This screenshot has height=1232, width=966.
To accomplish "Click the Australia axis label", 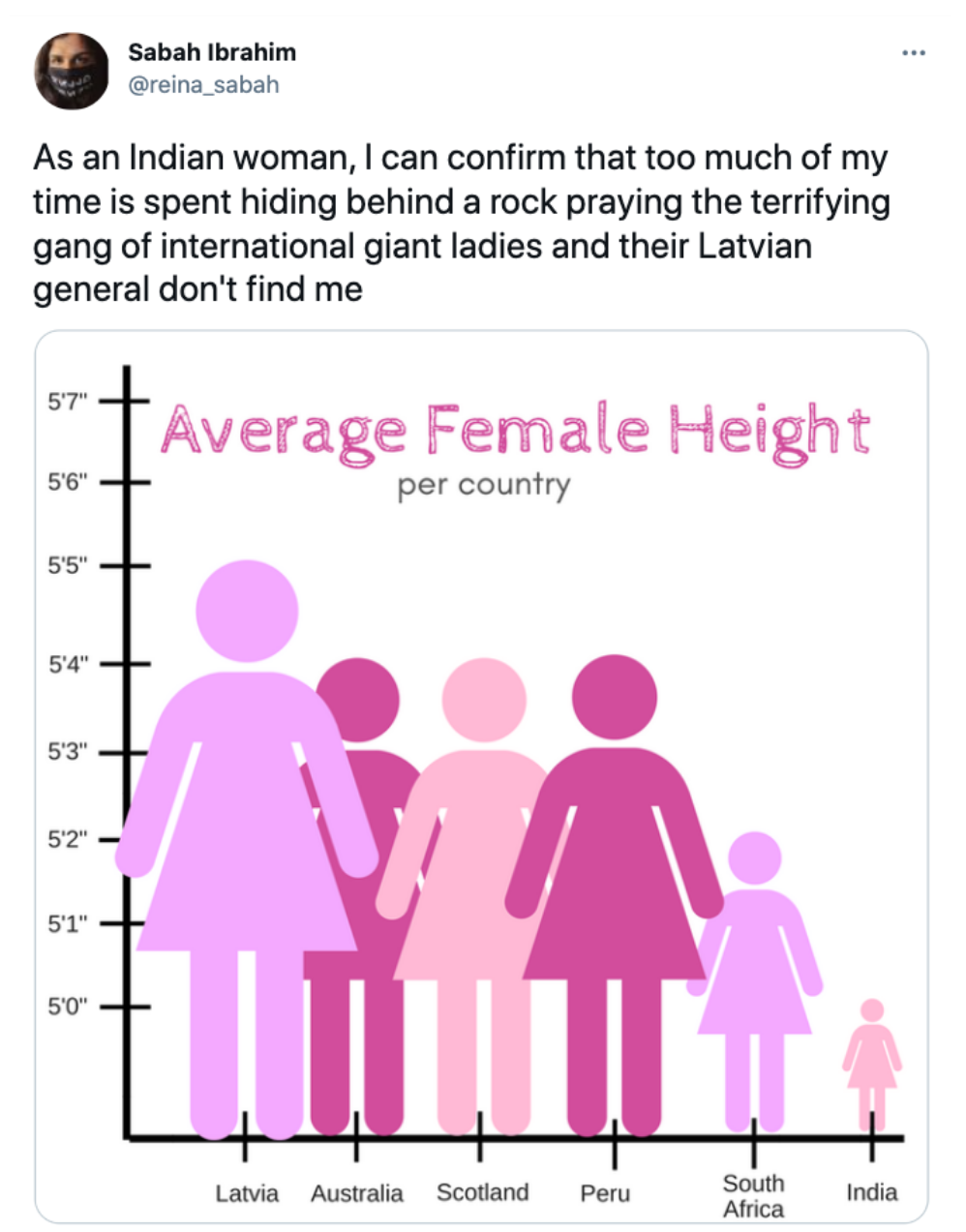I will coord(356,1193).
